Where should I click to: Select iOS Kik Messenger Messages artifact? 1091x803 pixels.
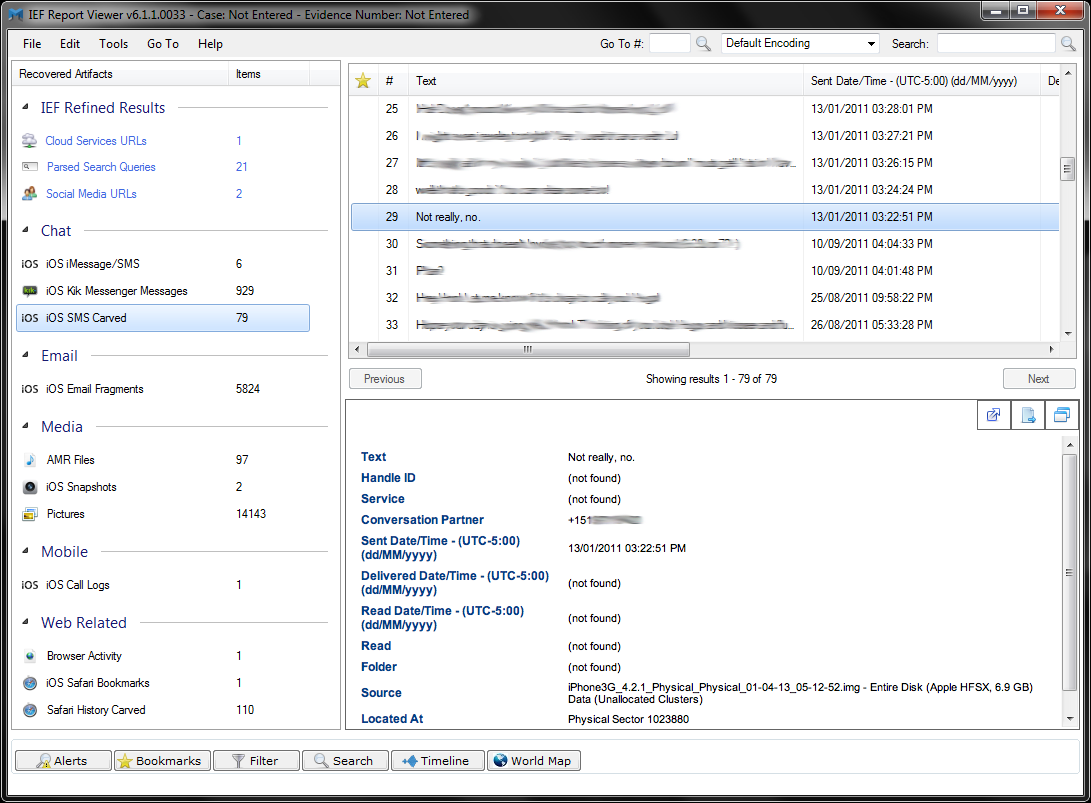(116, 291)
